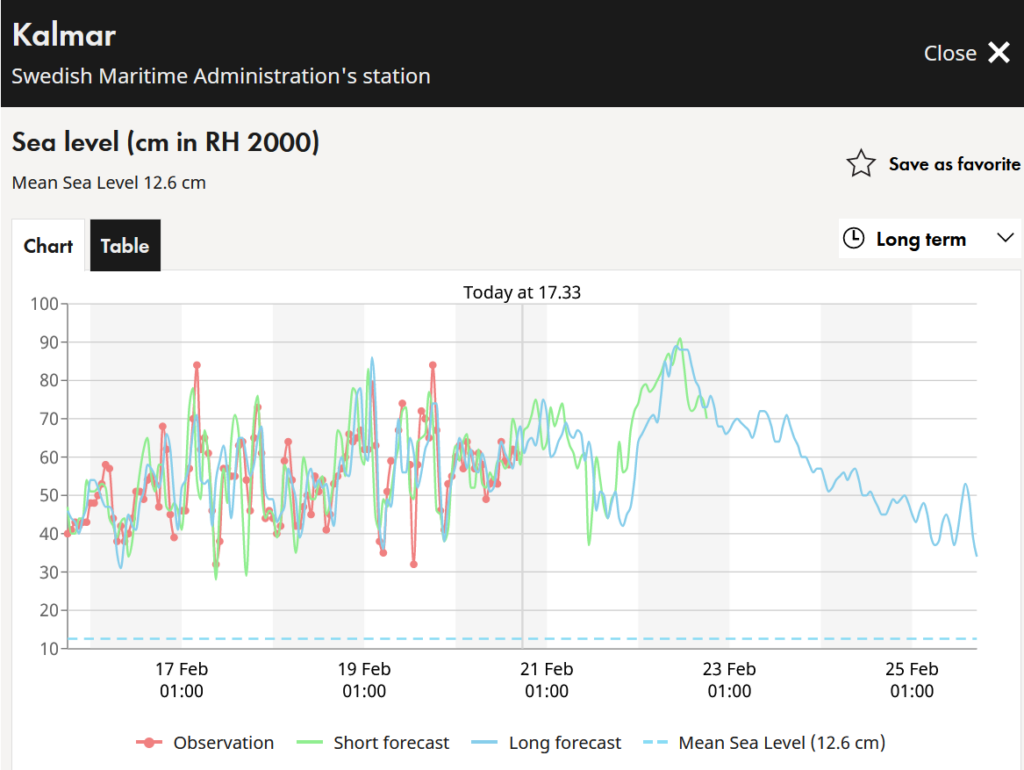Click the Close text label in header
Screen dimensions: 1024x770
click(x=949, y=54)
